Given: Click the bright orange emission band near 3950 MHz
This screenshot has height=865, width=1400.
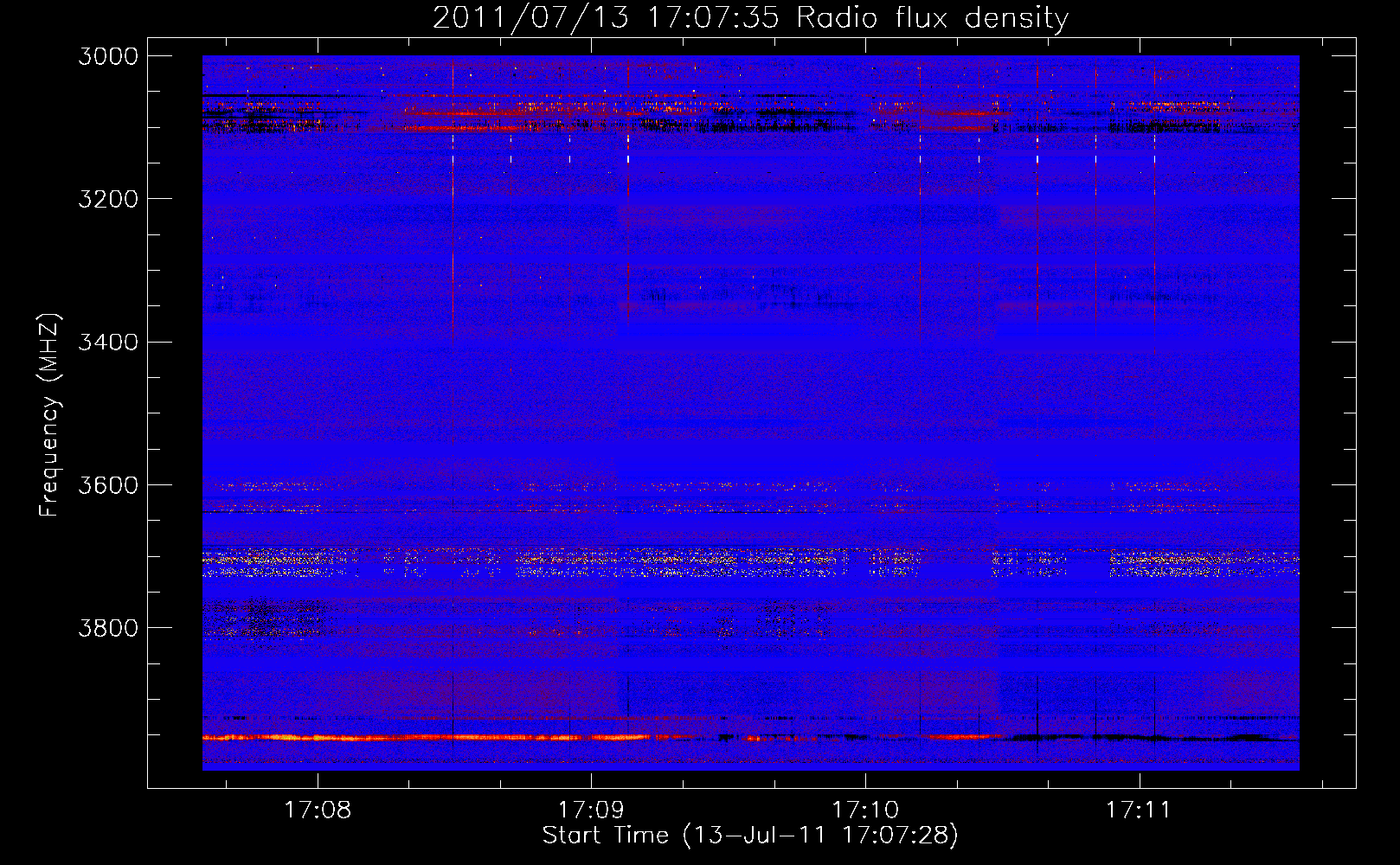Looking at the screenshot, I should click(426, 738).
